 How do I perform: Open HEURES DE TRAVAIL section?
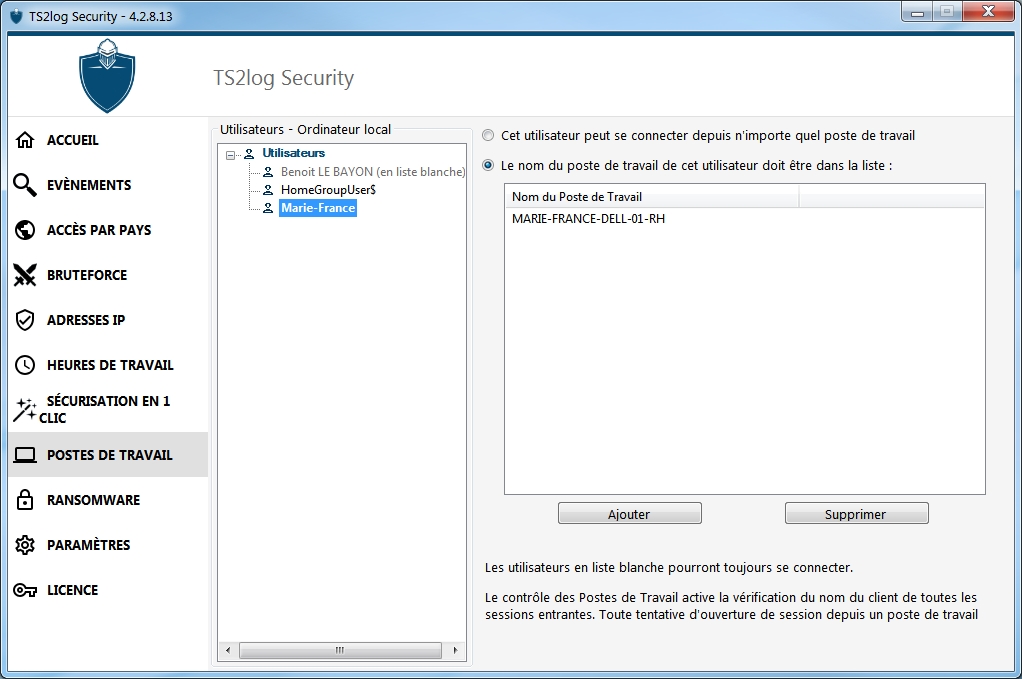(110, 365)
